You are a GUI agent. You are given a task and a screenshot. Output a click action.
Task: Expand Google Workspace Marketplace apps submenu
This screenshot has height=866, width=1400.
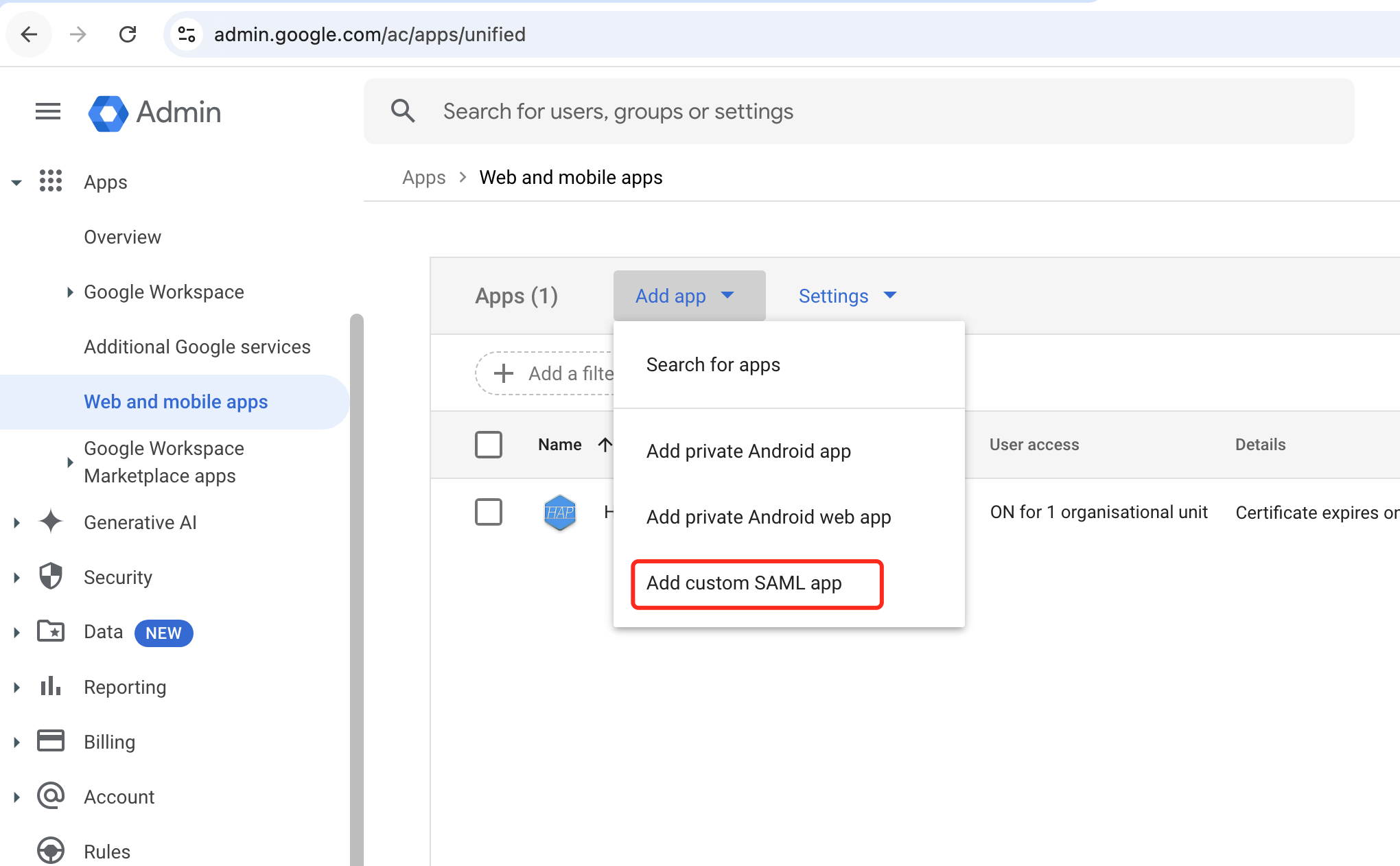(x=70, y=462)
